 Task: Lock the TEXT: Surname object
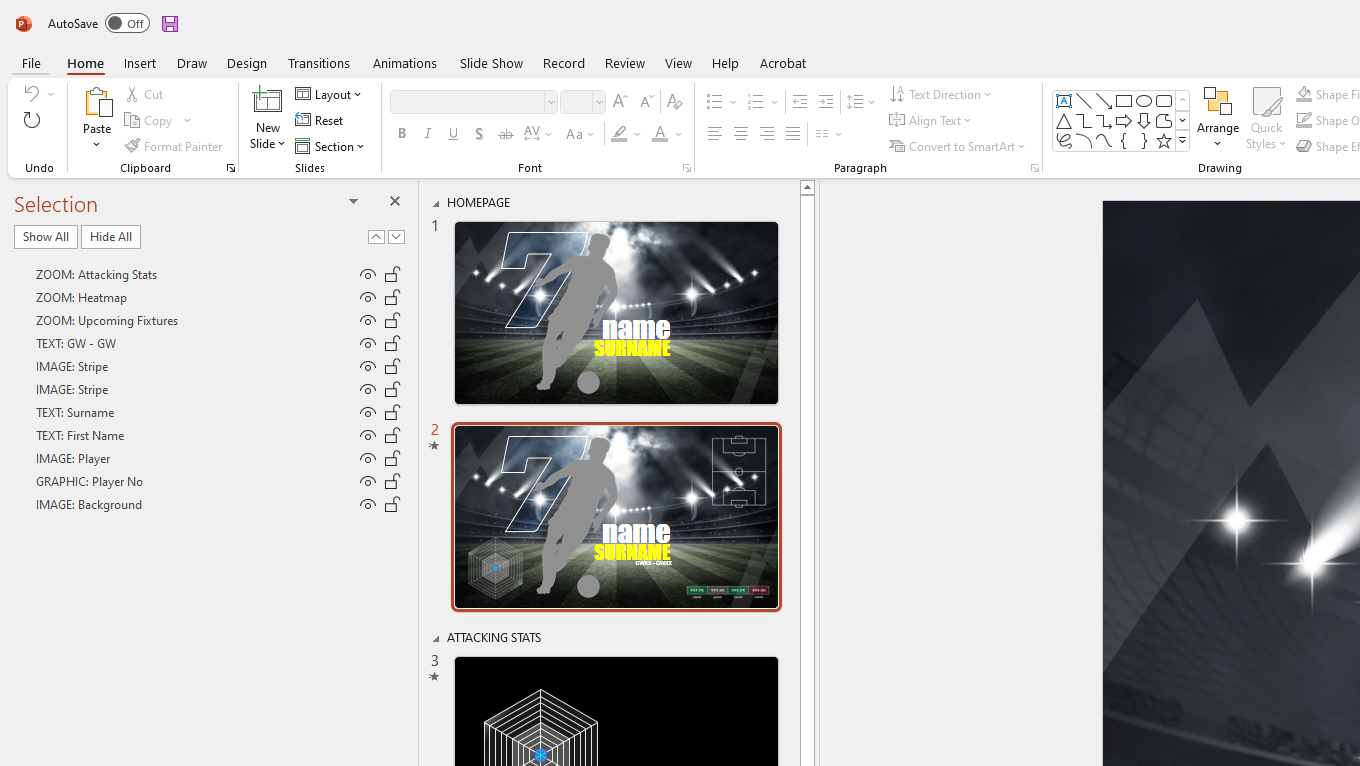393,413
